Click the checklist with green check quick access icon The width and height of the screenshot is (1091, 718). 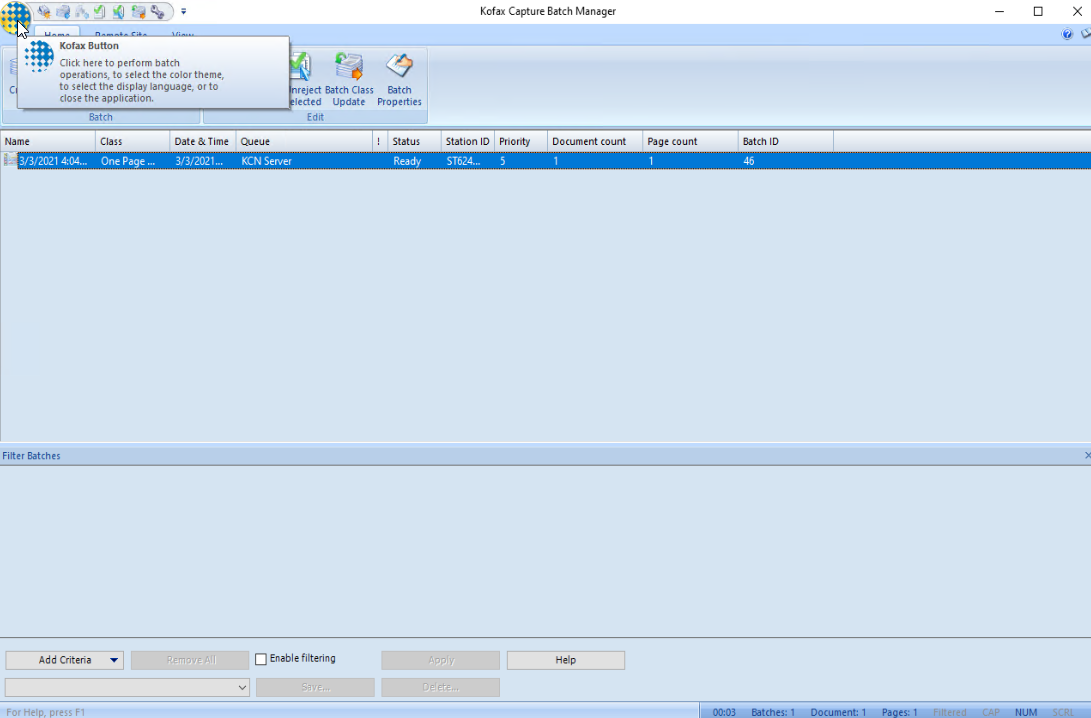coord(99,12)
